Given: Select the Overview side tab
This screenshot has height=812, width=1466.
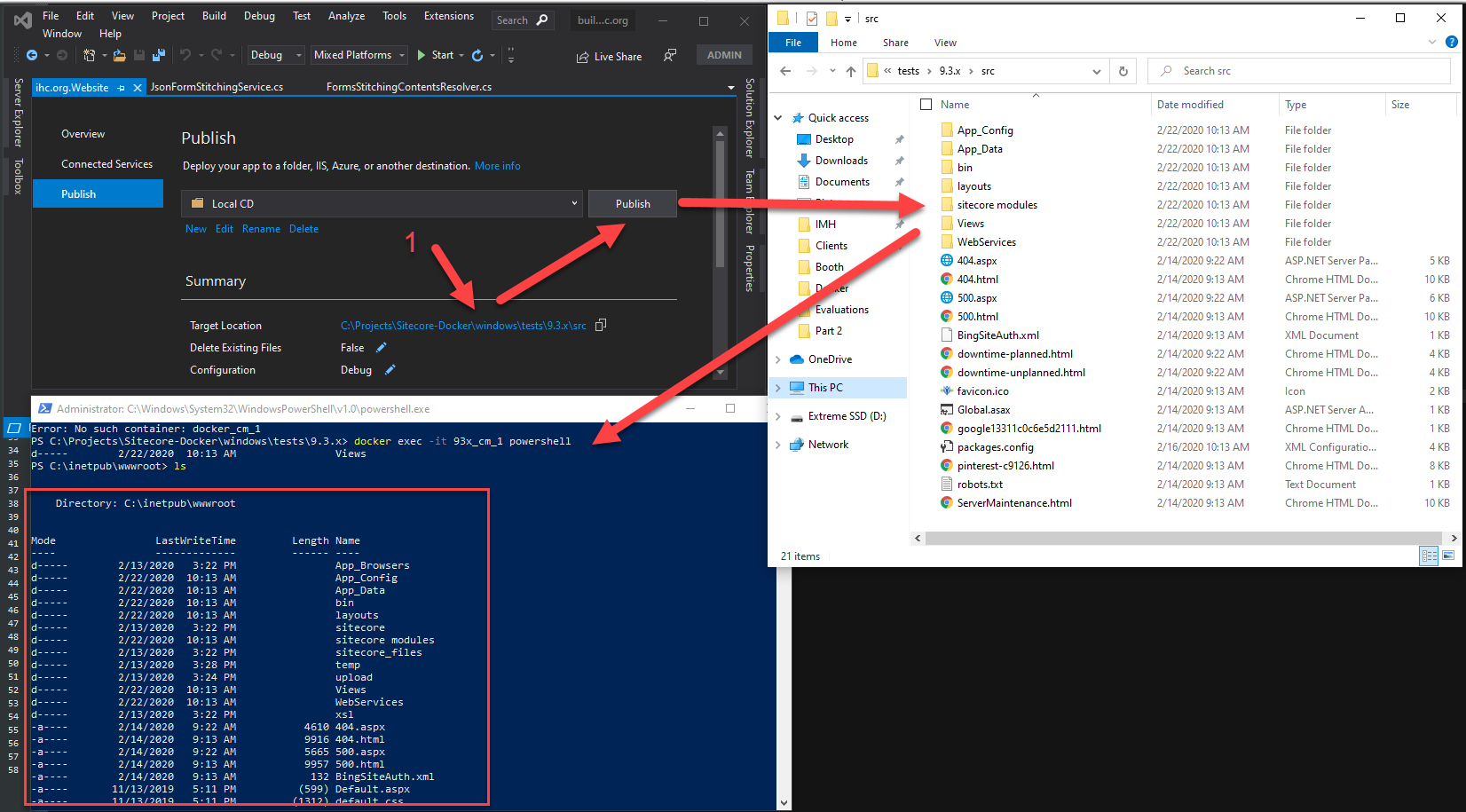Looking at the screenshot, I should 83,134.
